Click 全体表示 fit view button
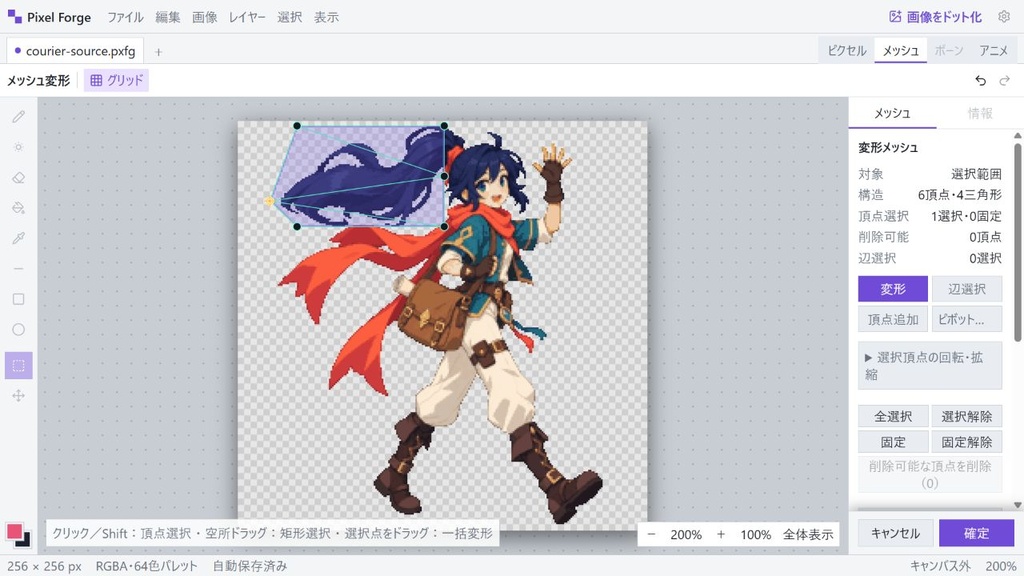 [x=808, y=534]
